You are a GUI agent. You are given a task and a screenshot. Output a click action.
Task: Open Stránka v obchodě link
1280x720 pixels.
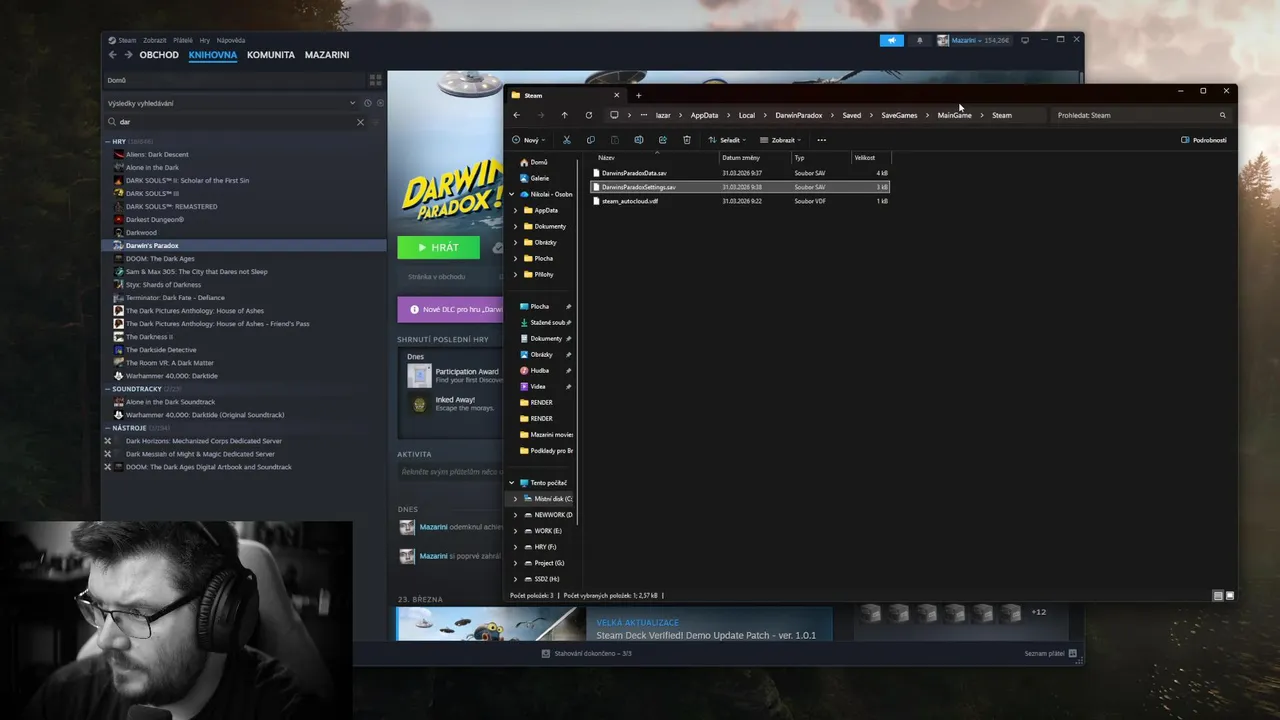(x=437, y=277)
